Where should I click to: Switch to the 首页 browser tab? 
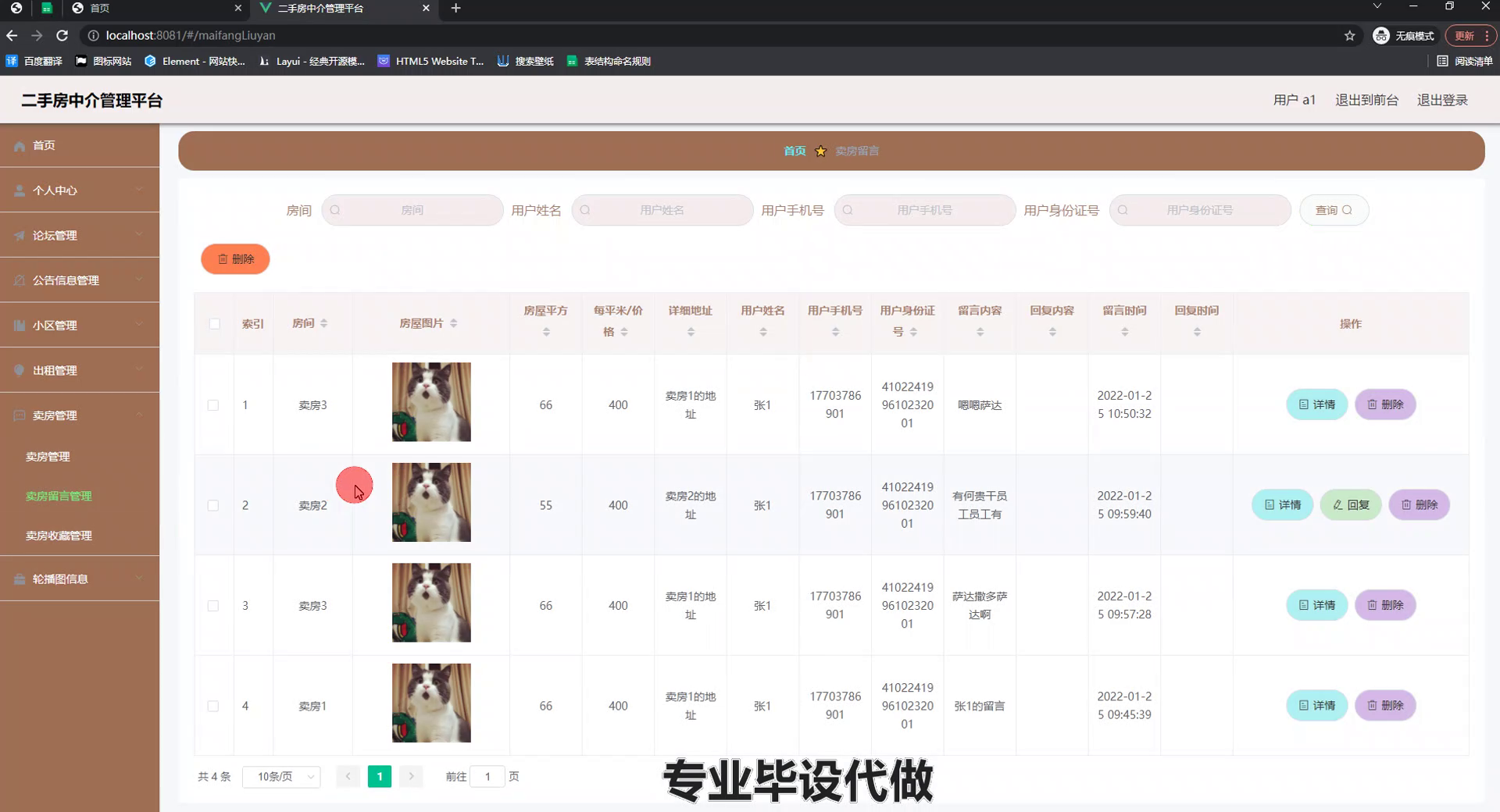156,8
